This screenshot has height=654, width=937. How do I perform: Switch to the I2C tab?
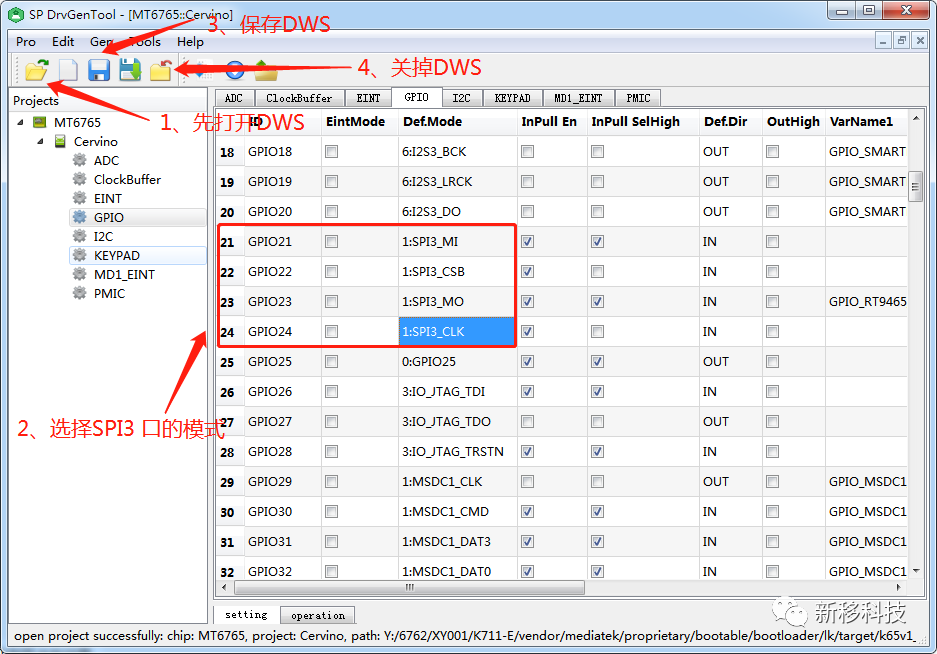pyautogui.click(x=461, y=98)
